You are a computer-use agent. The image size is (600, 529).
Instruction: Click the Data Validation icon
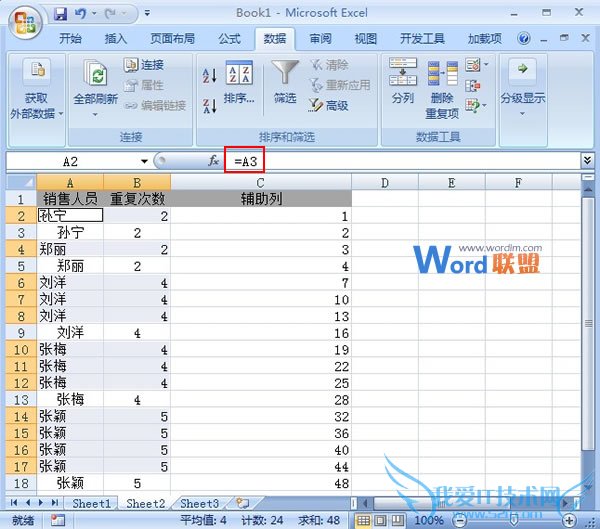click(473, 65)
